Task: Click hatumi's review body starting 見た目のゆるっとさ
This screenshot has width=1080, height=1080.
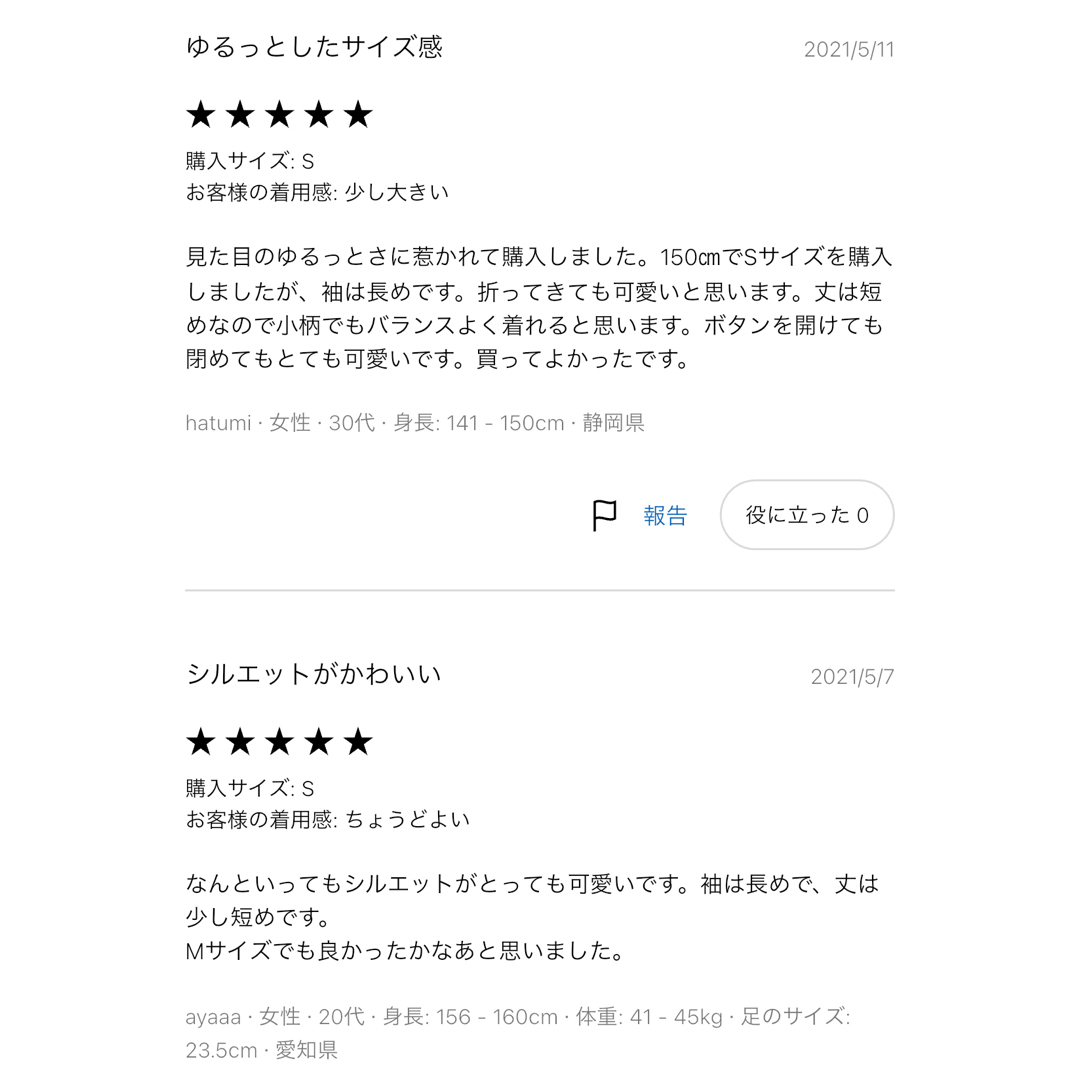Action: tap(539, 308)
